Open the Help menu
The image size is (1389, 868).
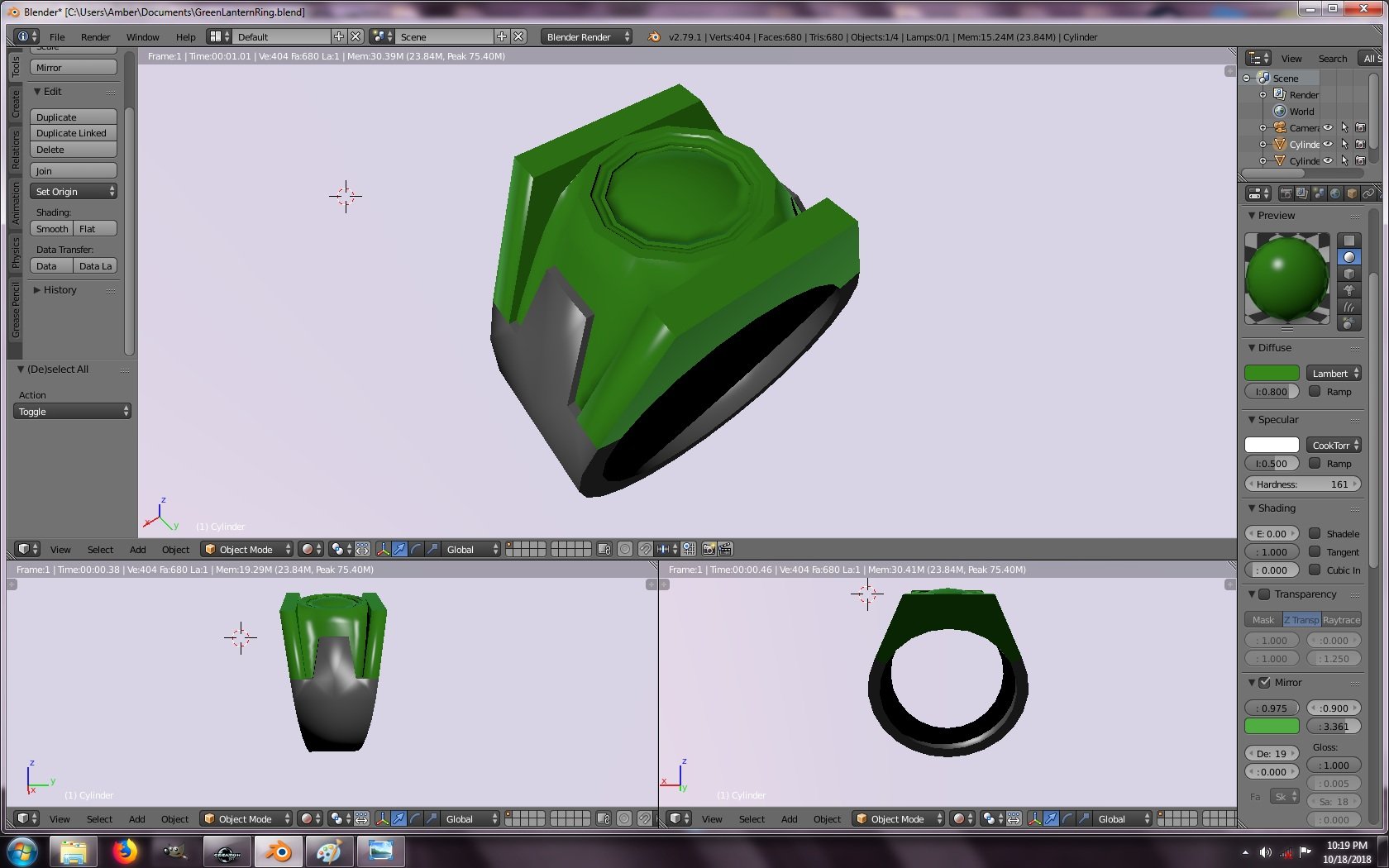[x=186, y=37]
